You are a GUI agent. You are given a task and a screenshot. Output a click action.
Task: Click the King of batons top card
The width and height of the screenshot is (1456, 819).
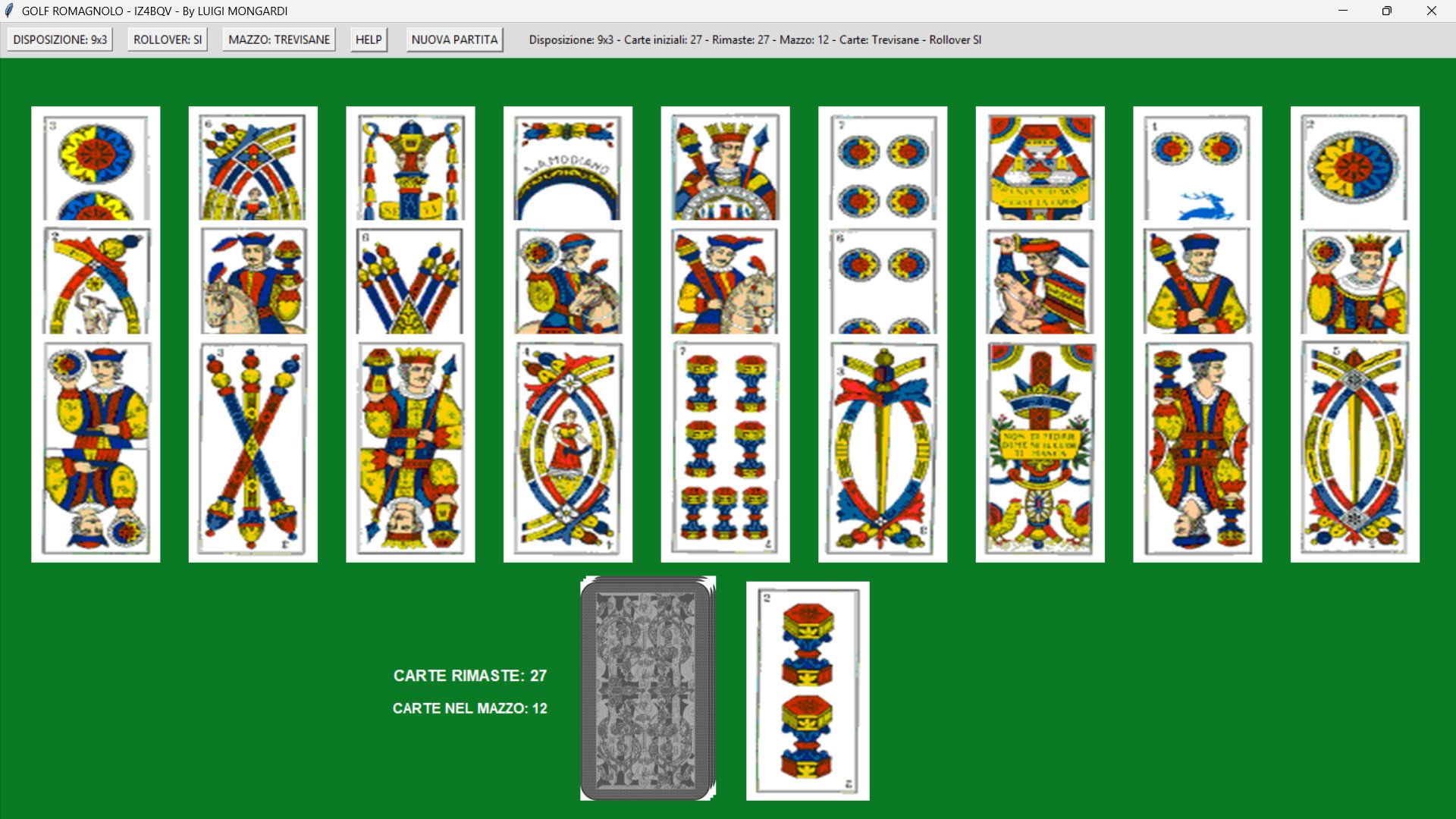tap(725, 164)
